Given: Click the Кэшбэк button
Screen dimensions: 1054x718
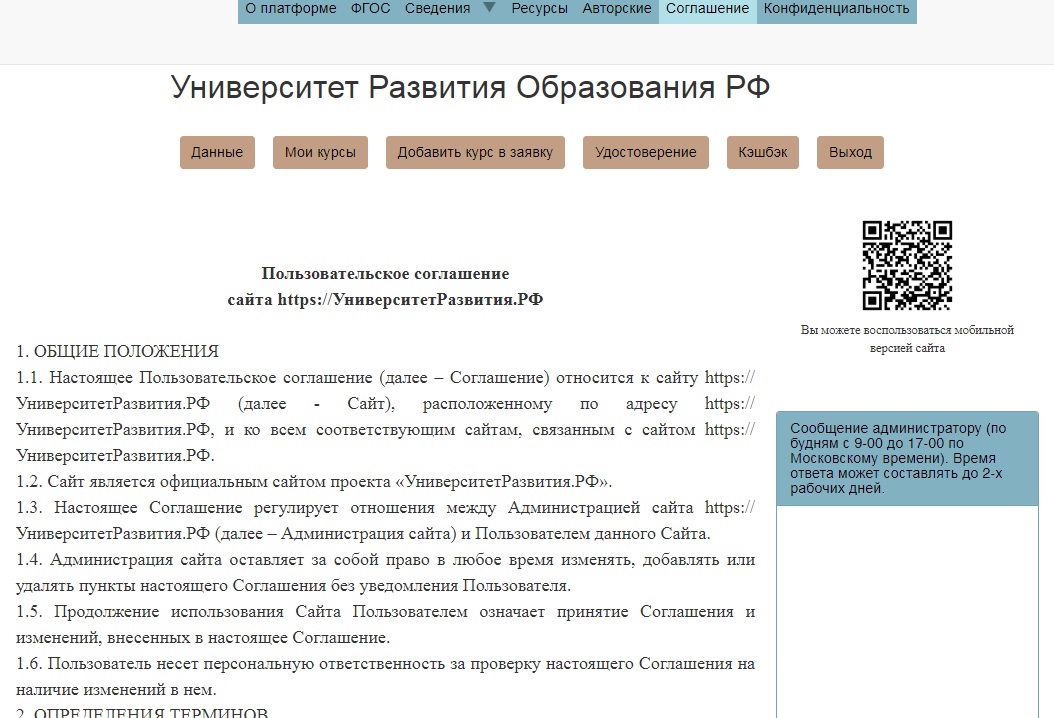Looking at the screenshot, I should pos(763,153).
